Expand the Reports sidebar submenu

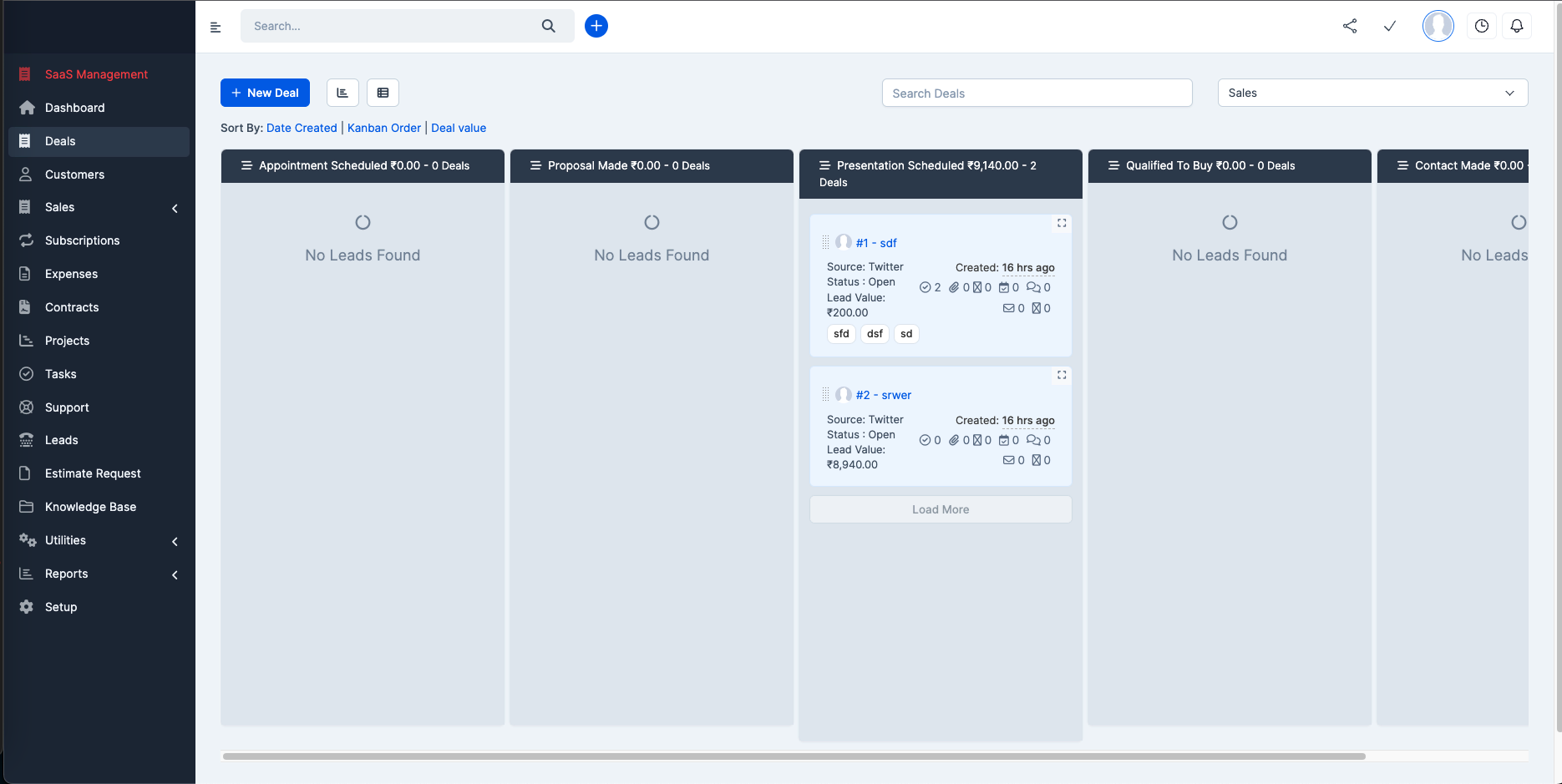[175, 574]
